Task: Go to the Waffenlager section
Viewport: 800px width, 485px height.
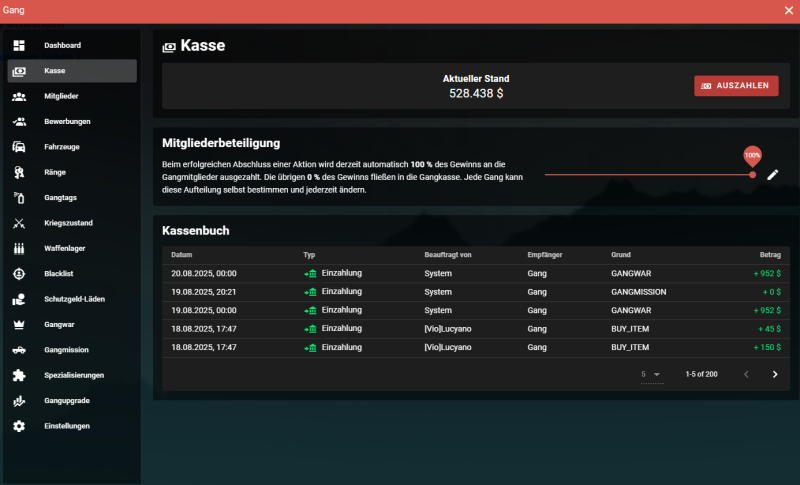Action: (72, 248)
